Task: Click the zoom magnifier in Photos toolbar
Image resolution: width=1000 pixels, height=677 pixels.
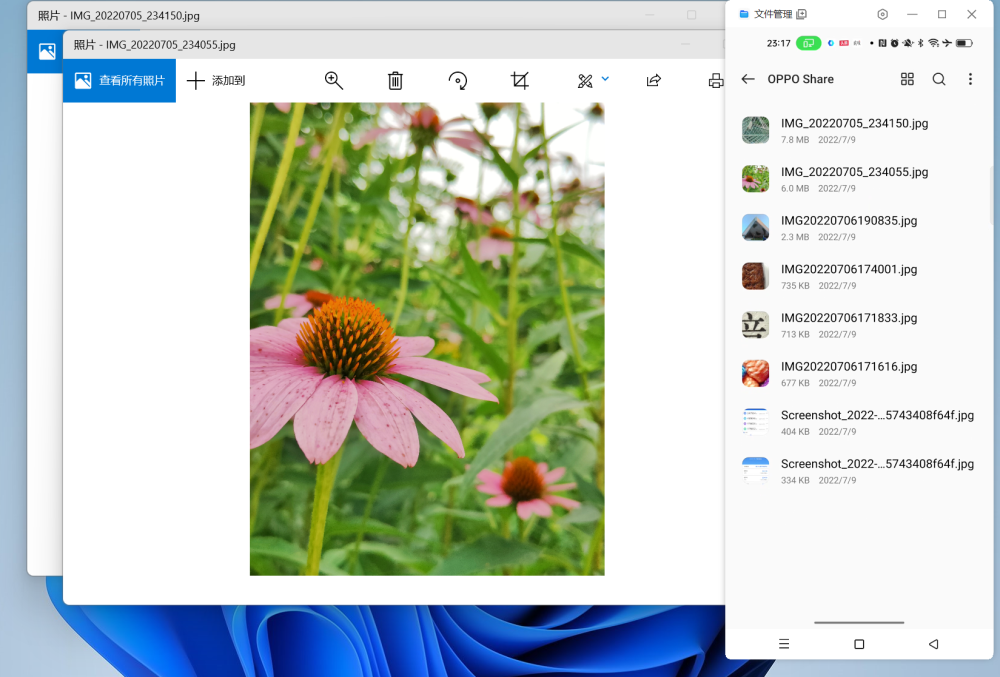Action: click(334, 81)
